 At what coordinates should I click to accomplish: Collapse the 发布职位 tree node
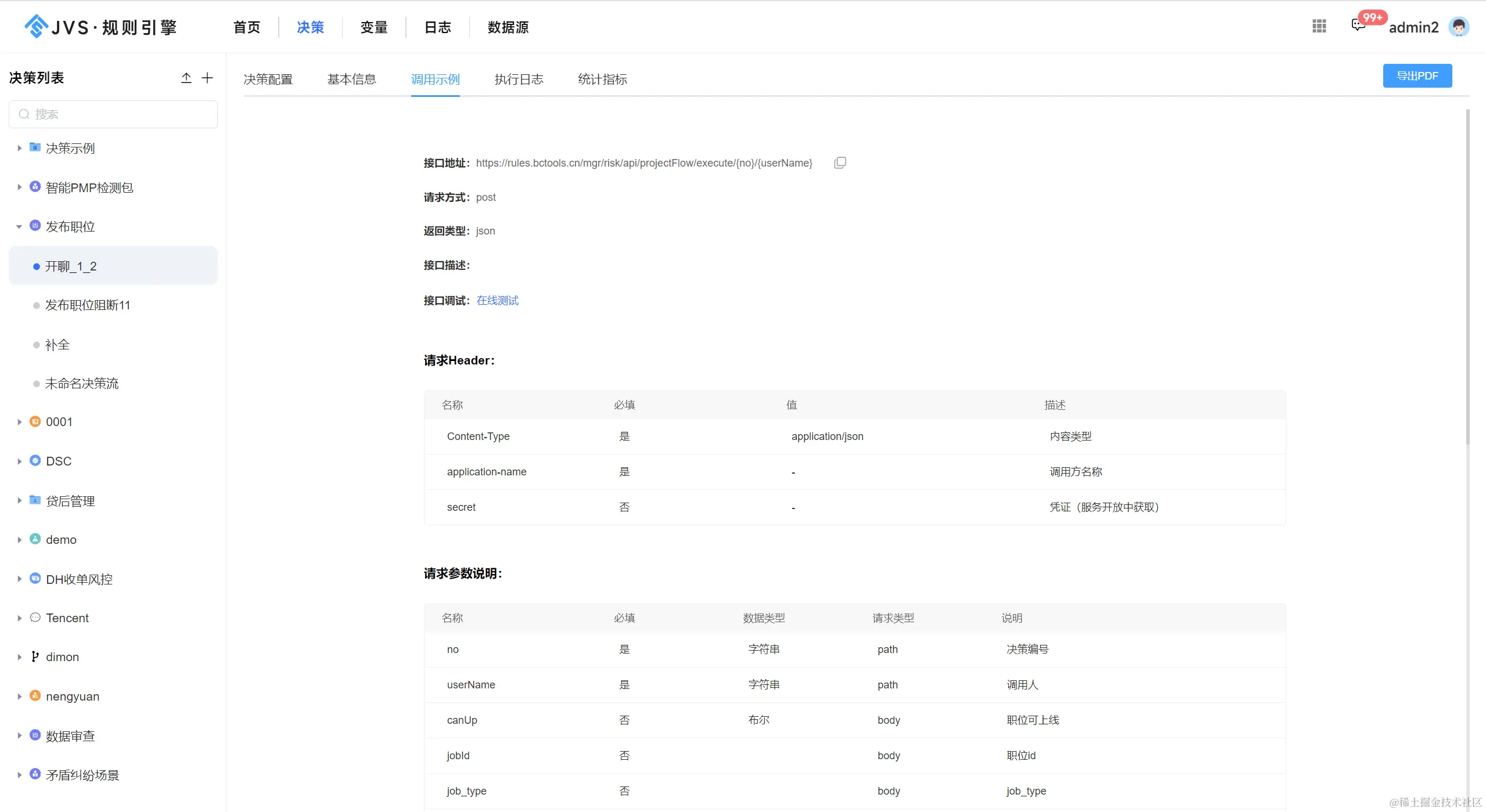point(19,226)
